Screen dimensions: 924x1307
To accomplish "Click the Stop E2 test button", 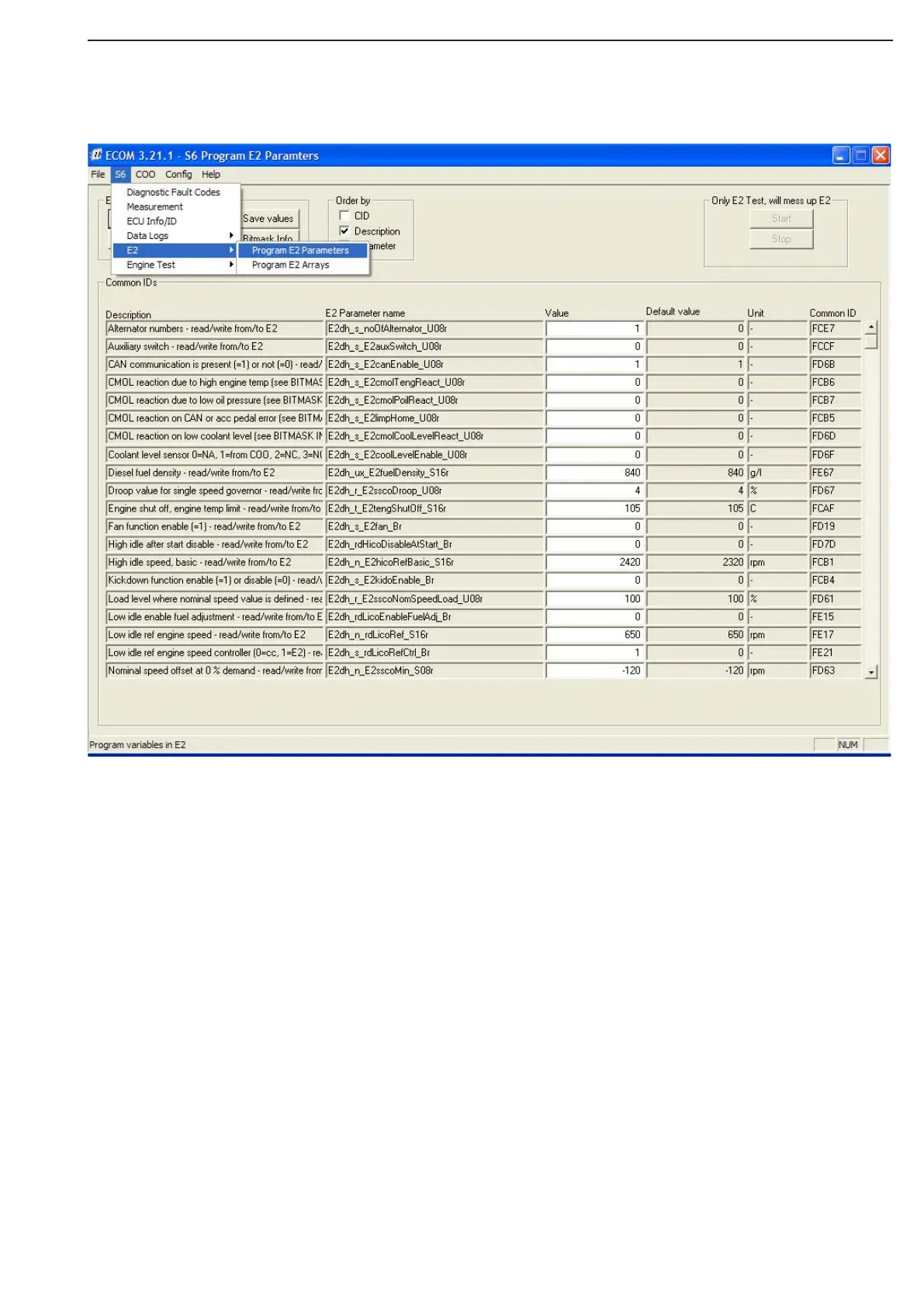I will (x=781, y=239).
